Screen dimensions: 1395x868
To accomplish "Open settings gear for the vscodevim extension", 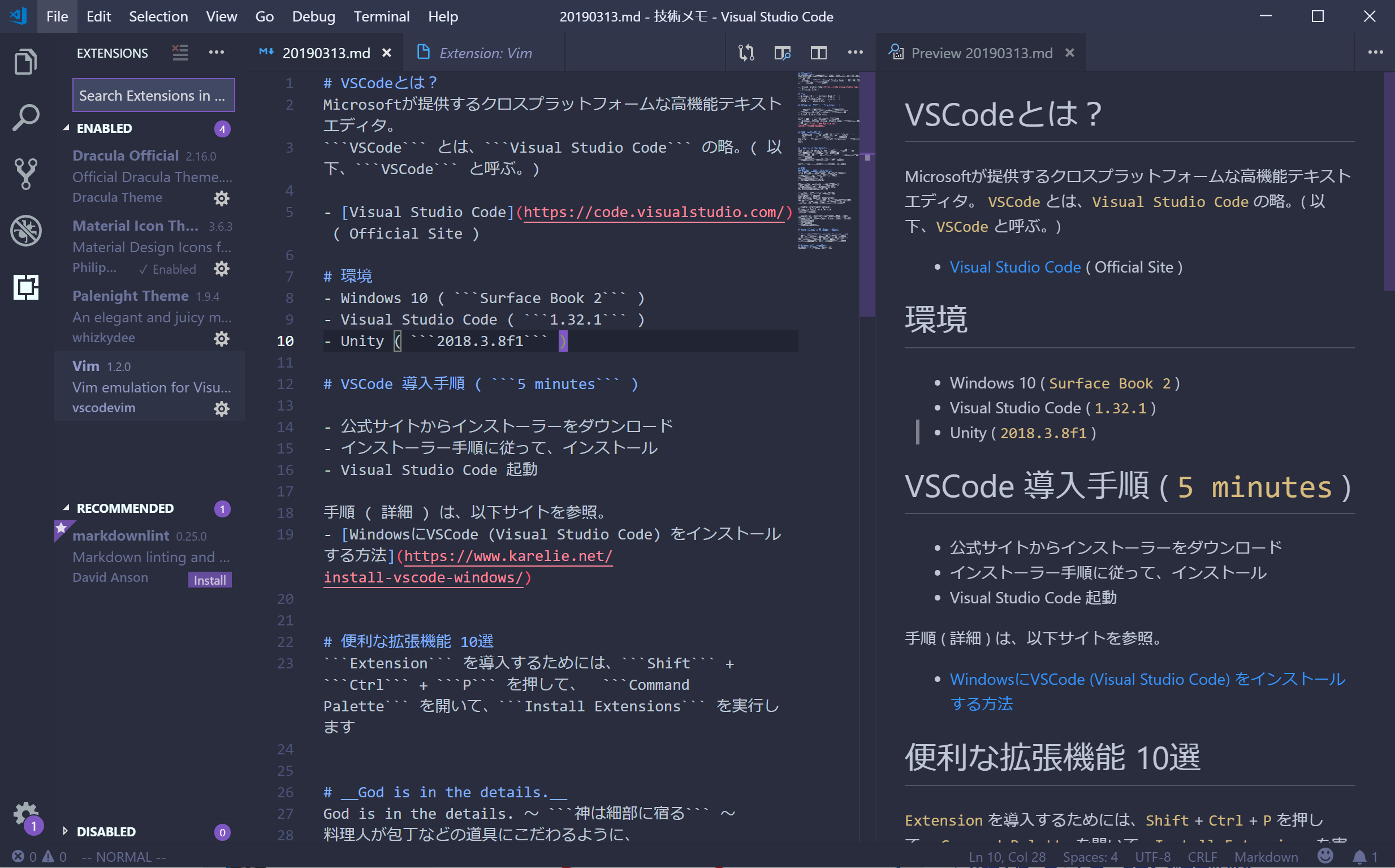I will pos(222,409).
